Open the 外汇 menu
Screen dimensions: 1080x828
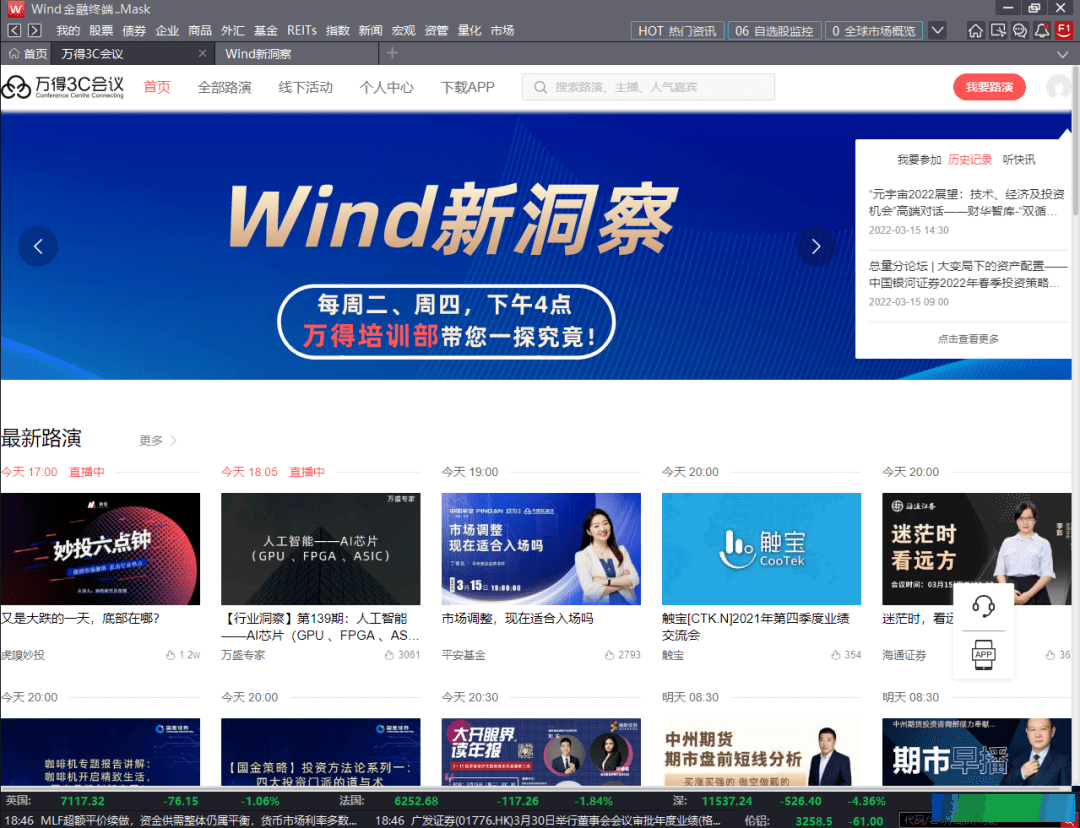tap(233, 30)
